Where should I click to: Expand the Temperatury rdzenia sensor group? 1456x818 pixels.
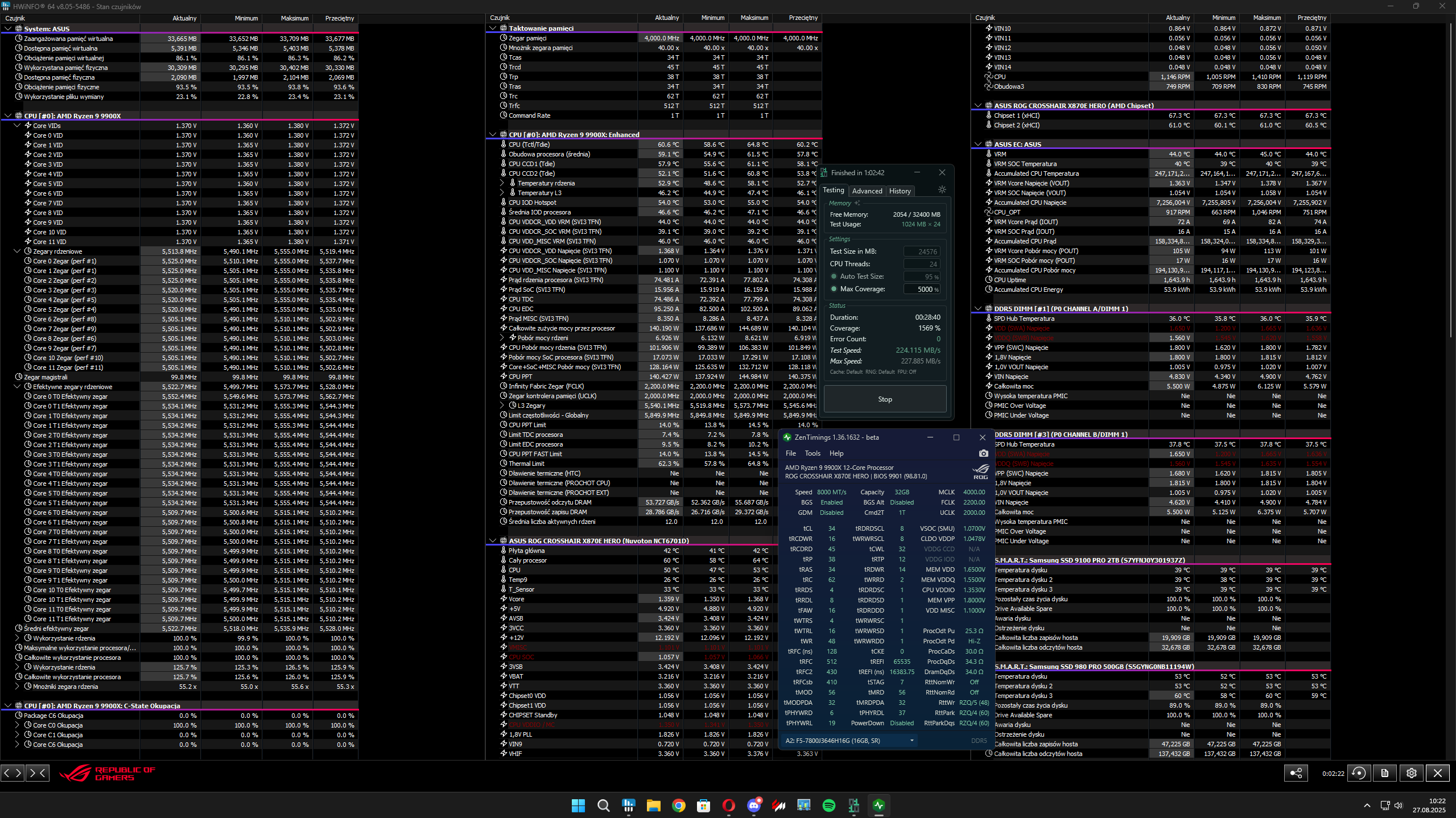502,183
